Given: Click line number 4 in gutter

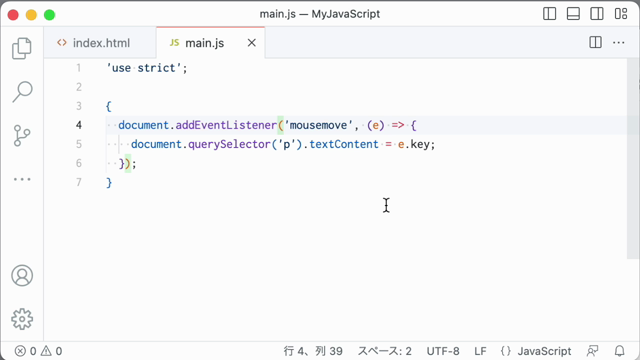Looking at the screenshot, I should 78,125.
